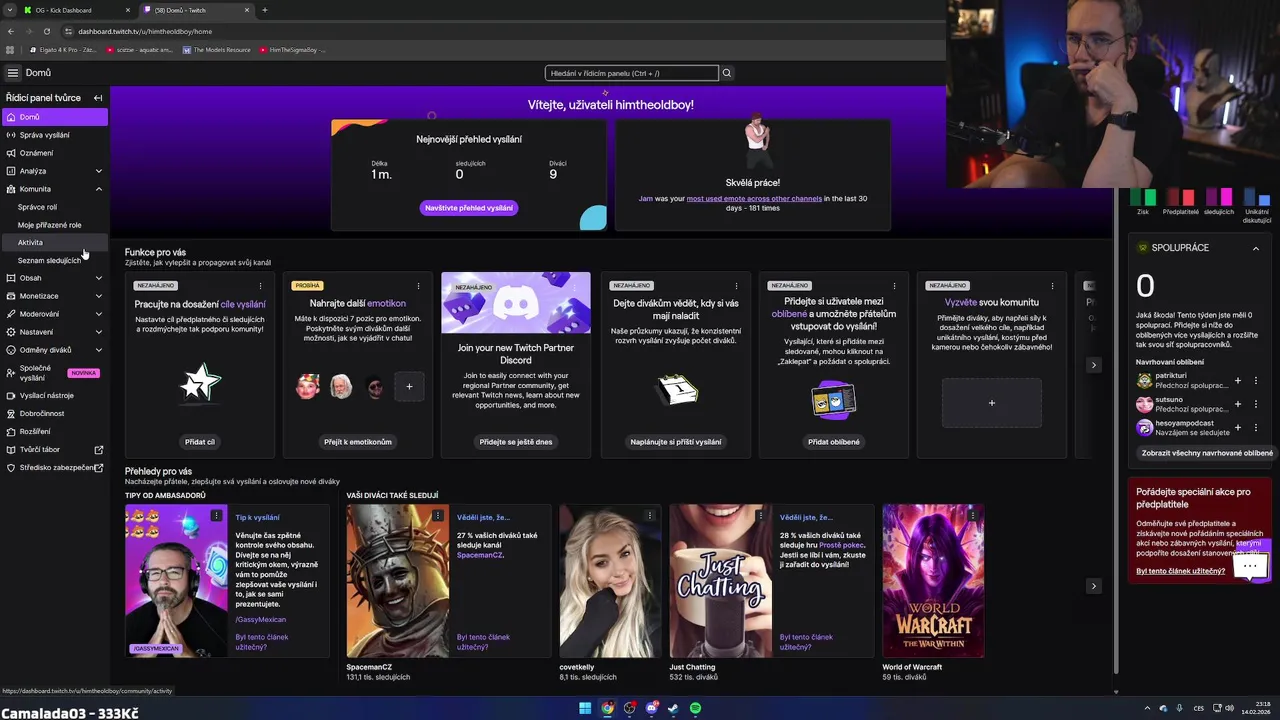Click Navštivte přehled vysílání button
The image size is (1280, 720).
pyautogui.click(x=469, y=208)
